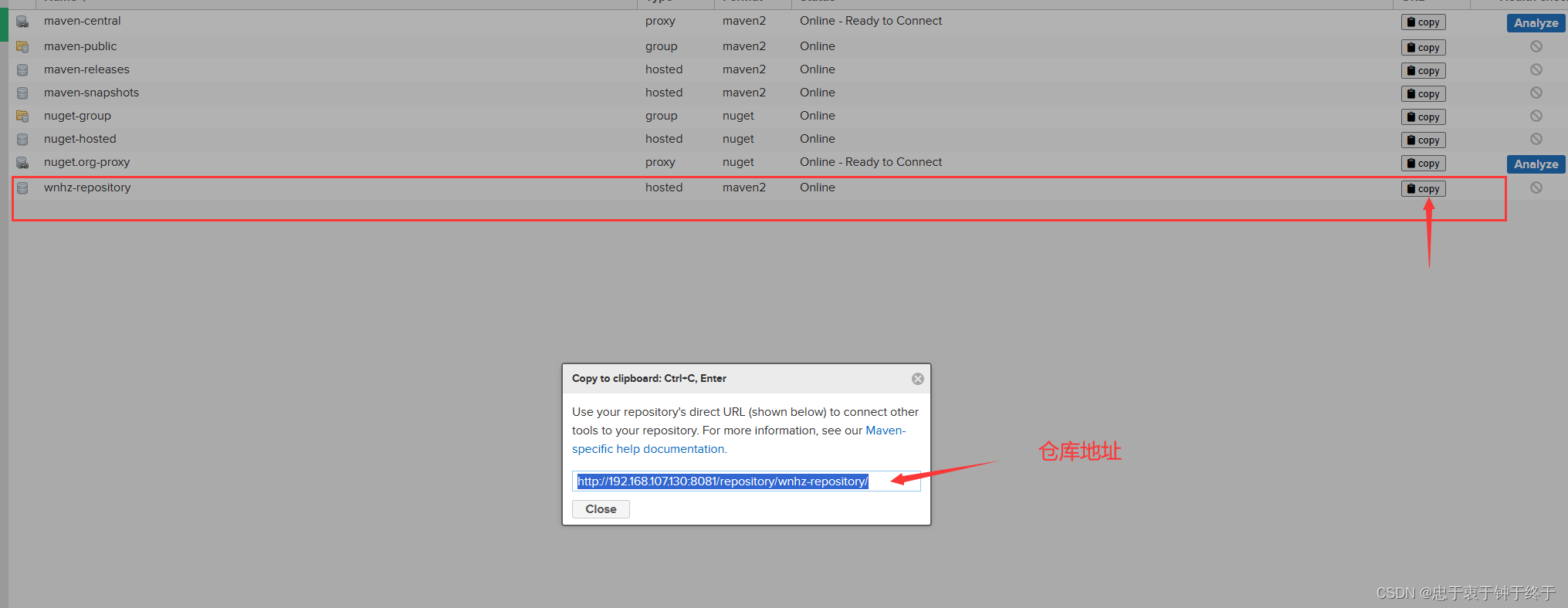Click the wnhz-repository database icon

22,188
